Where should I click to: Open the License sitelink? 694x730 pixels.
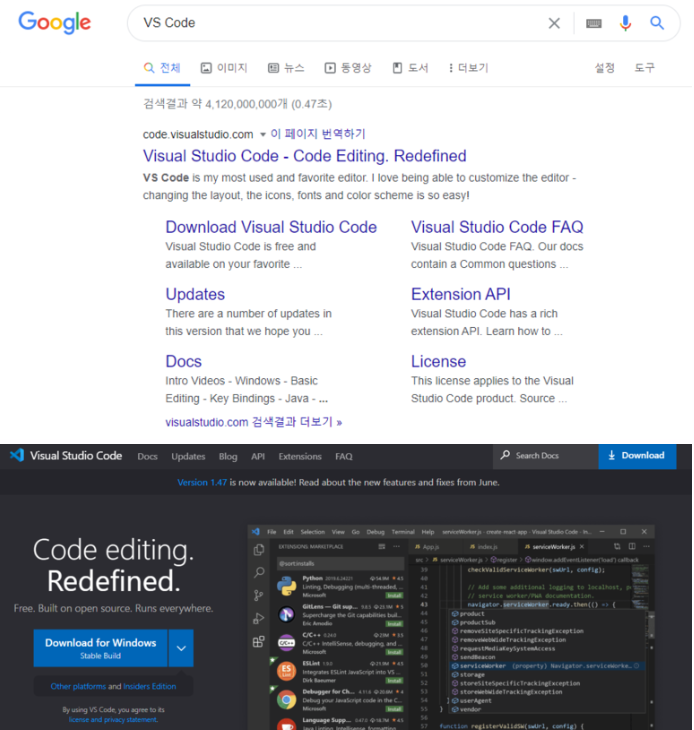click(x=438, y=362)
